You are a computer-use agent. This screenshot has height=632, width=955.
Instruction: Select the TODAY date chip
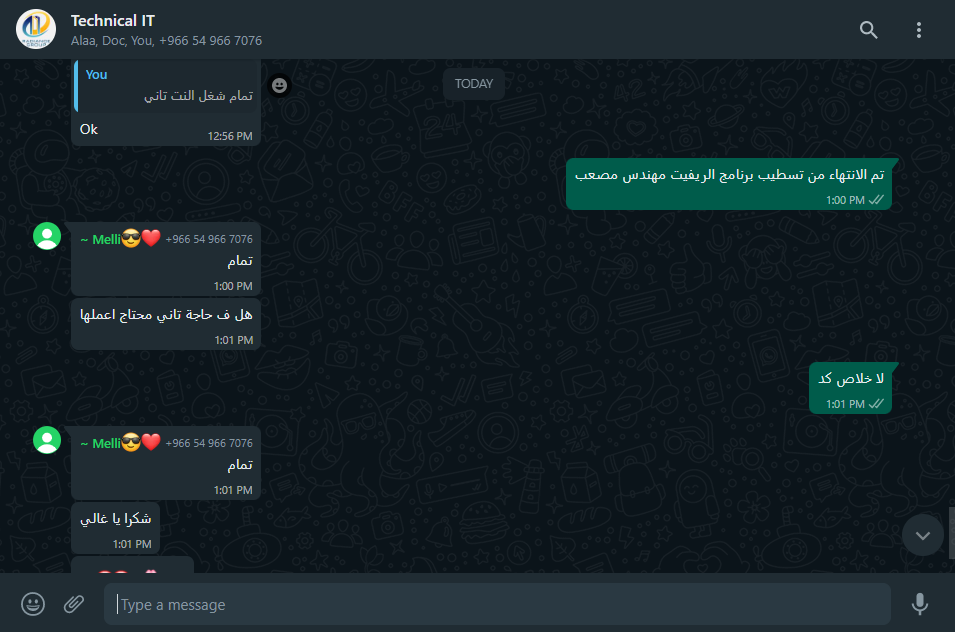(473, 84)
